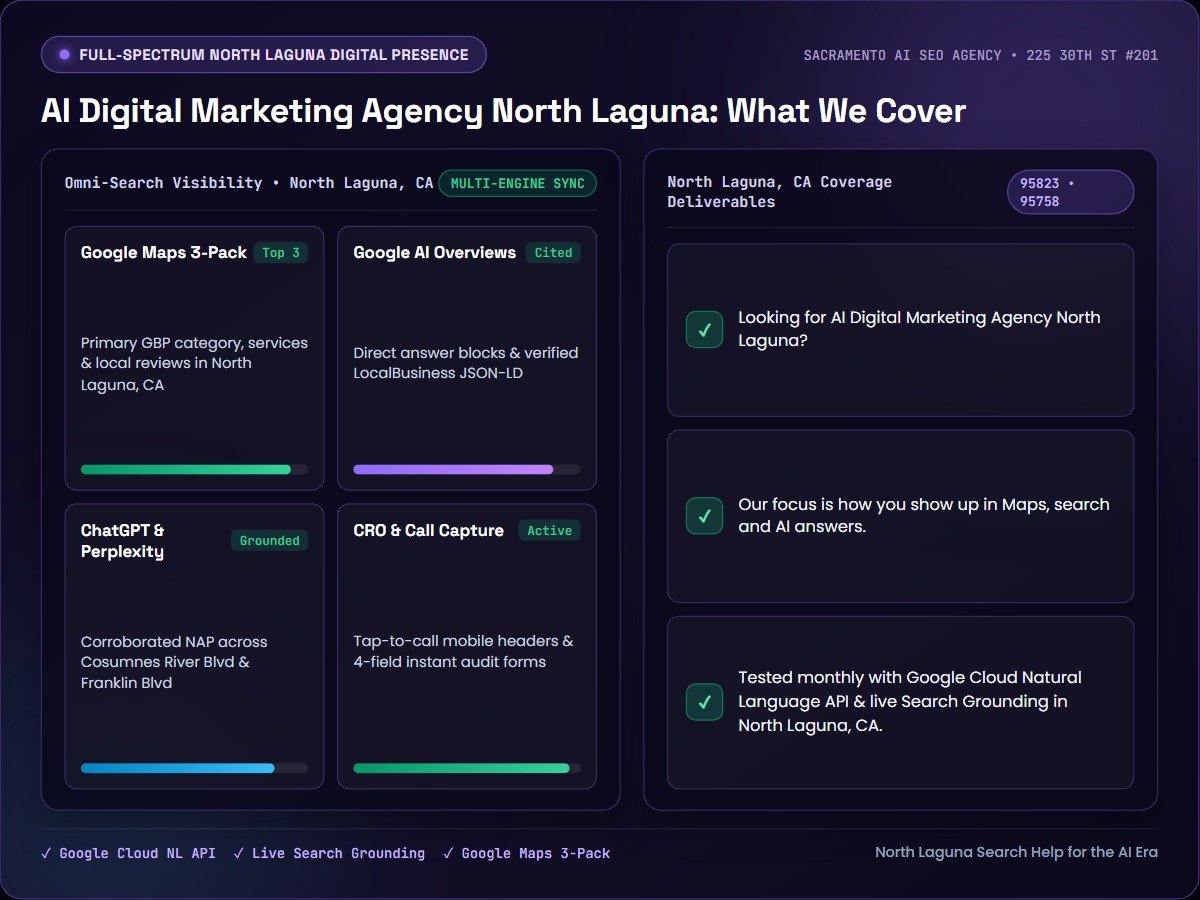Click the Direct answer blocks description text

(466, 363)
